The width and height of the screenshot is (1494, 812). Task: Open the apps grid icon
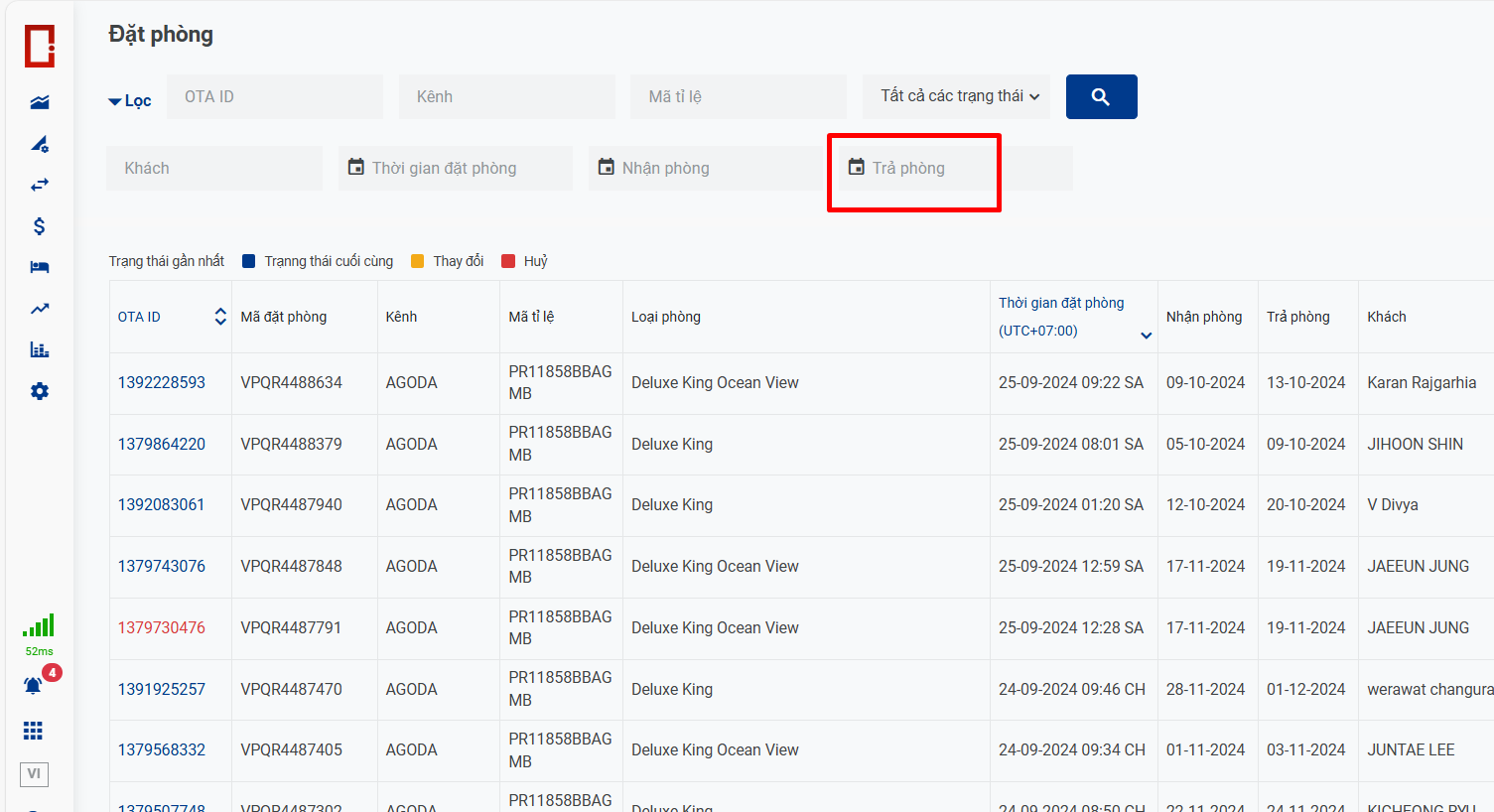pos(33,732)
